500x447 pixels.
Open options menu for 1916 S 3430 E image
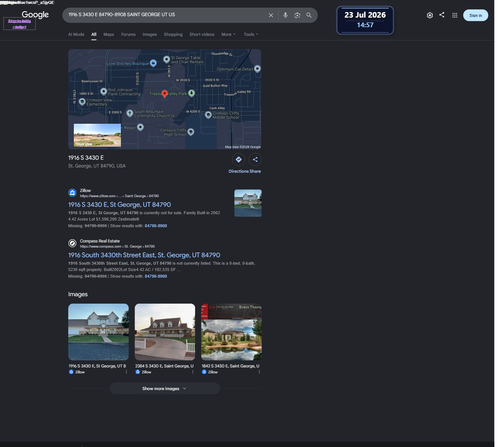[126, 372]
